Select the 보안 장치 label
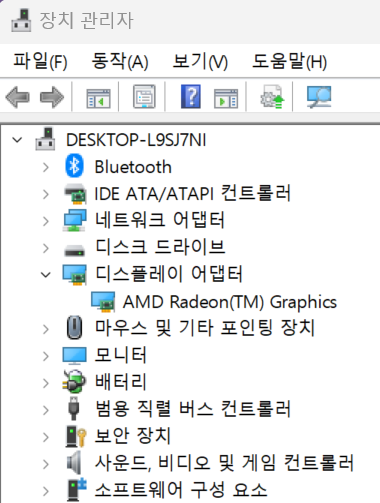The image size is (380, 503). pyautogui.click(x=133, y=436)
